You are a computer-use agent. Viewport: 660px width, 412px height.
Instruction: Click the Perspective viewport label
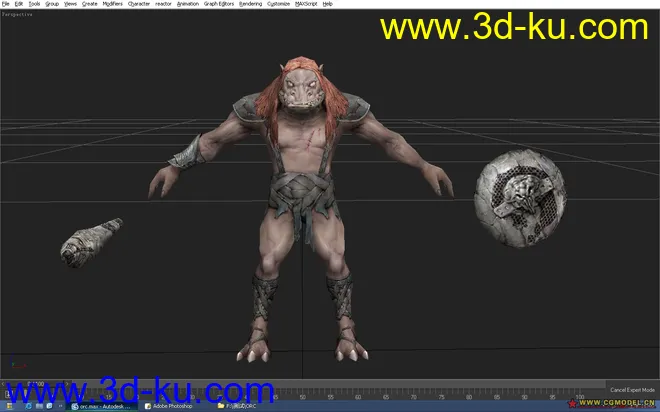click(17, 14)
